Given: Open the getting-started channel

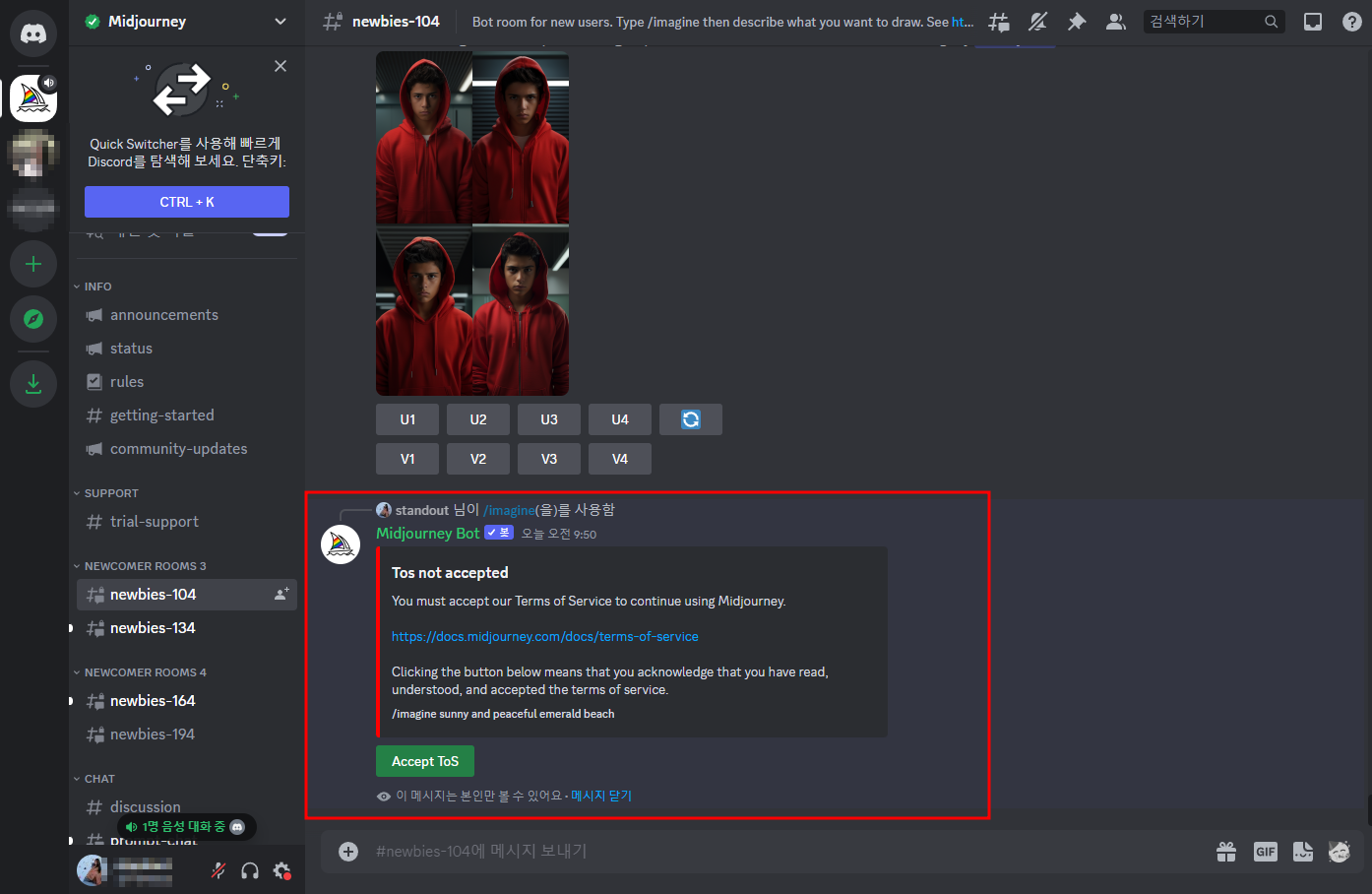Looking at the screenshot, I should (x=187, y=415).
